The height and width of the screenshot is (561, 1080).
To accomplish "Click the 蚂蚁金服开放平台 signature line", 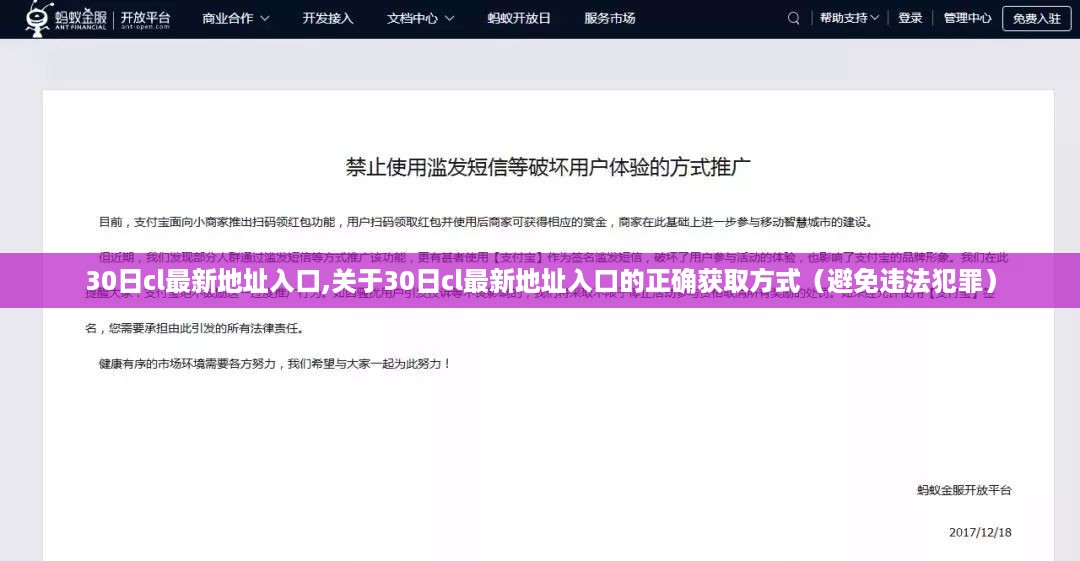I will 964,490.
